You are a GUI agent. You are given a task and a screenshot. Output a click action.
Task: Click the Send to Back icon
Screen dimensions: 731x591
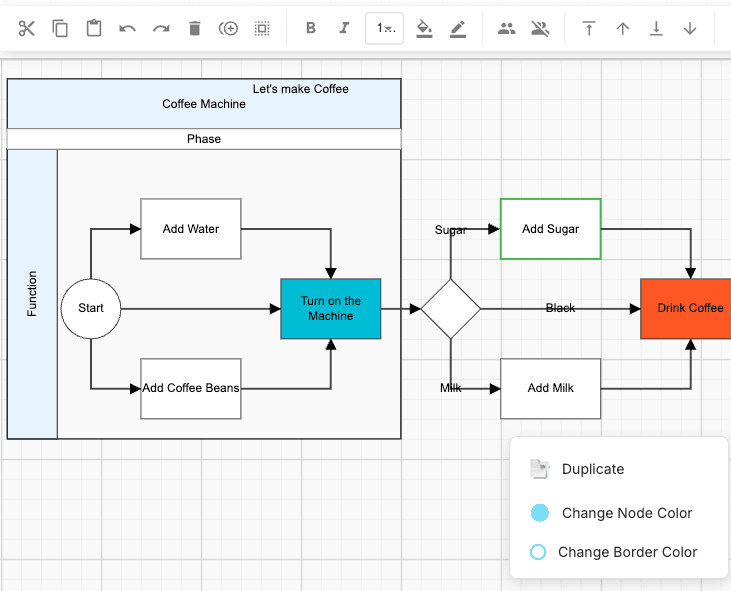(656, 28)
